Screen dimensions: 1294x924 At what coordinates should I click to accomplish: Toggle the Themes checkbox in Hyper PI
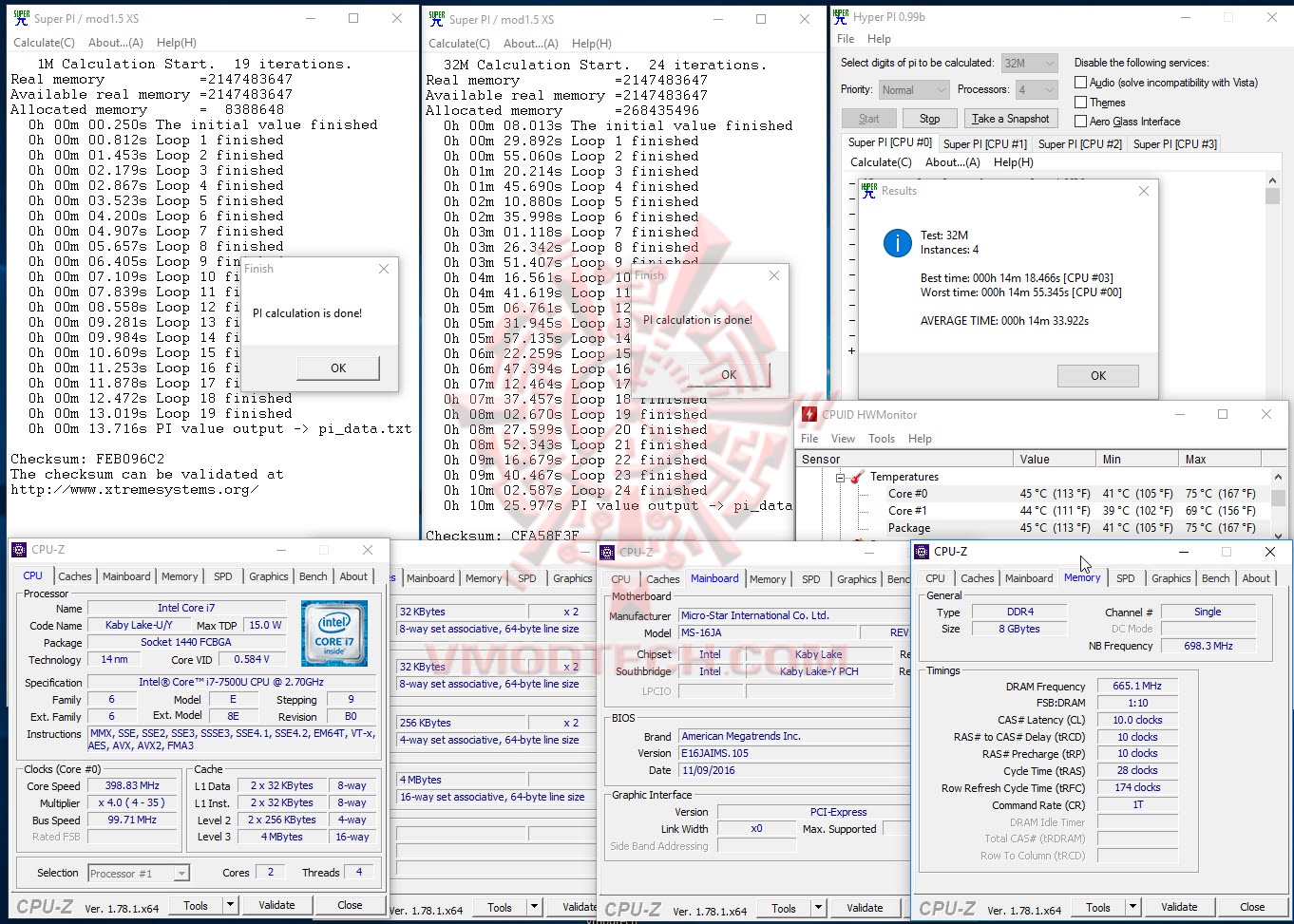1080,103
